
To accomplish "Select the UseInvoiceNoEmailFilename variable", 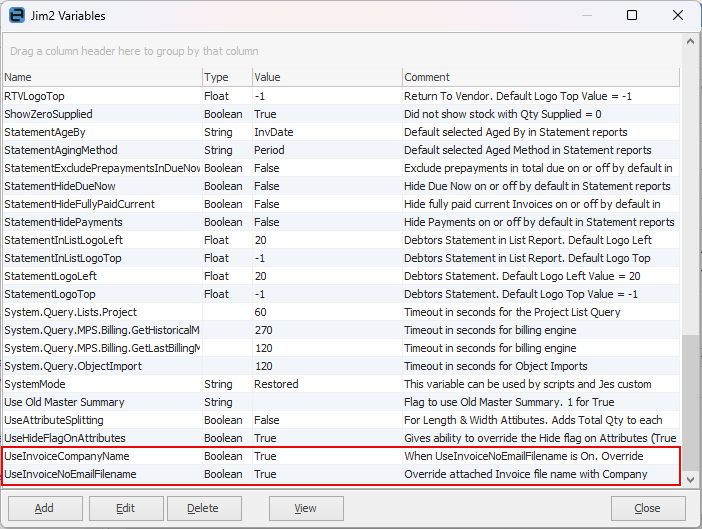I will 341,474.
